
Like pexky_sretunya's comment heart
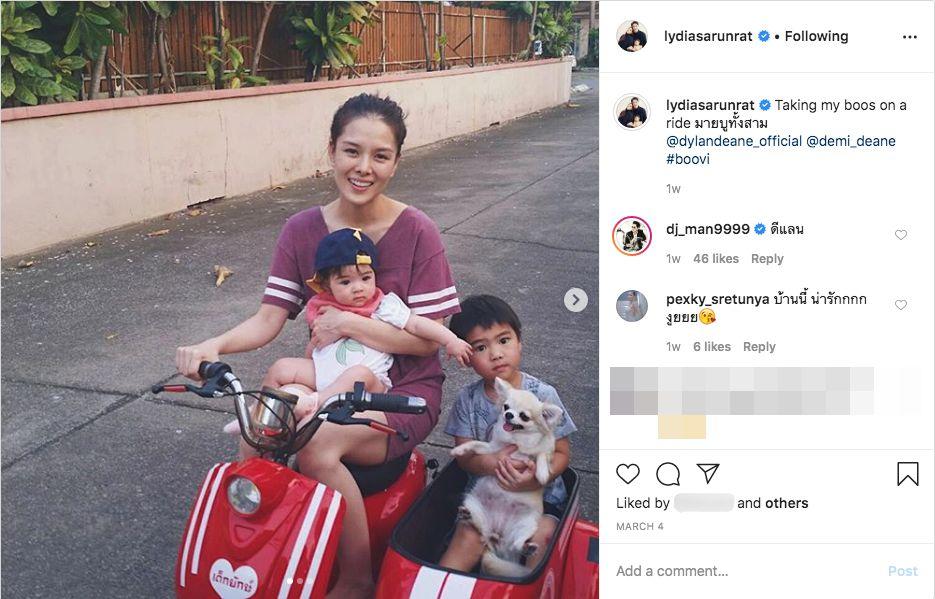[900, 305]
